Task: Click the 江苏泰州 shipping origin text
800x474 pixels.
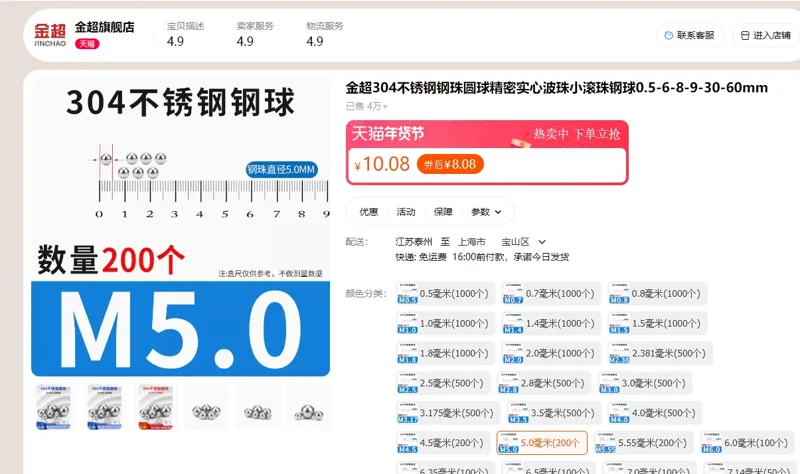Action: 414,242
